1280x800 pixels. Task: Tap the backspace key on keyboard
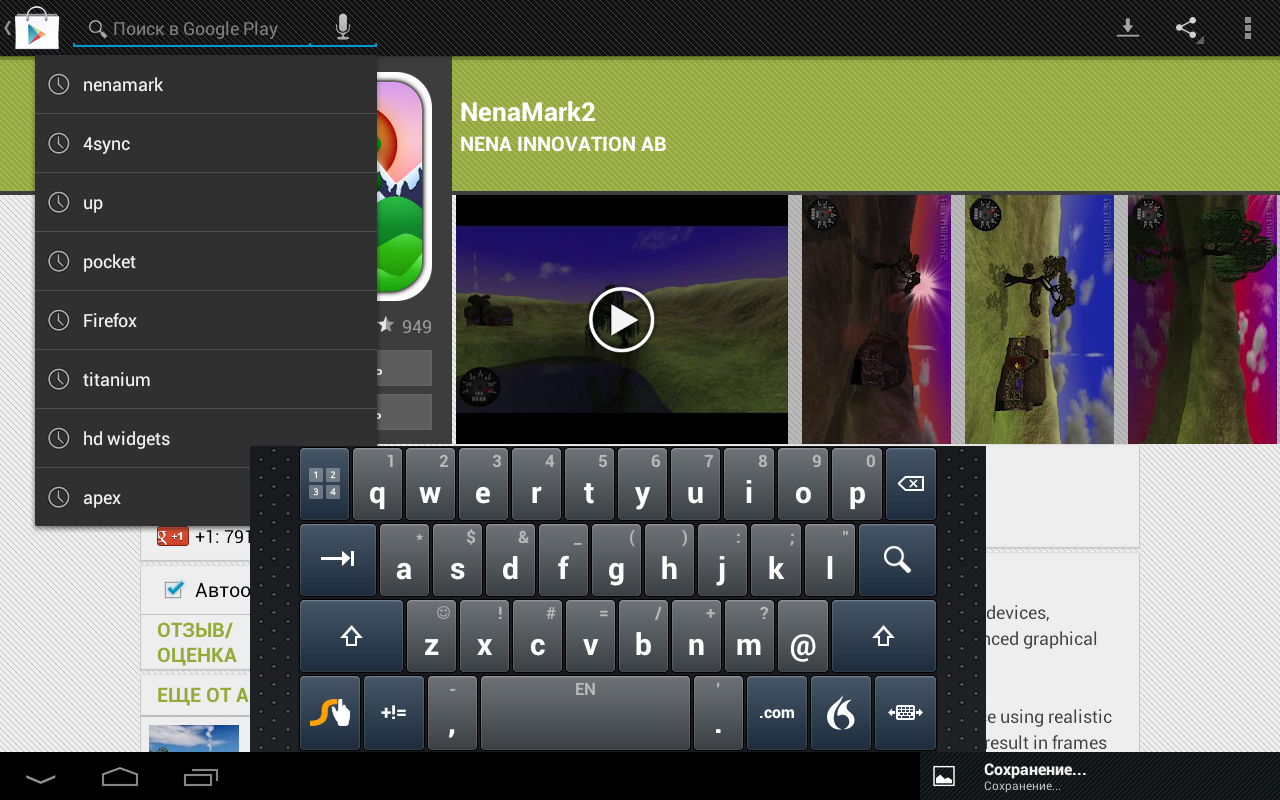(910, 484)
